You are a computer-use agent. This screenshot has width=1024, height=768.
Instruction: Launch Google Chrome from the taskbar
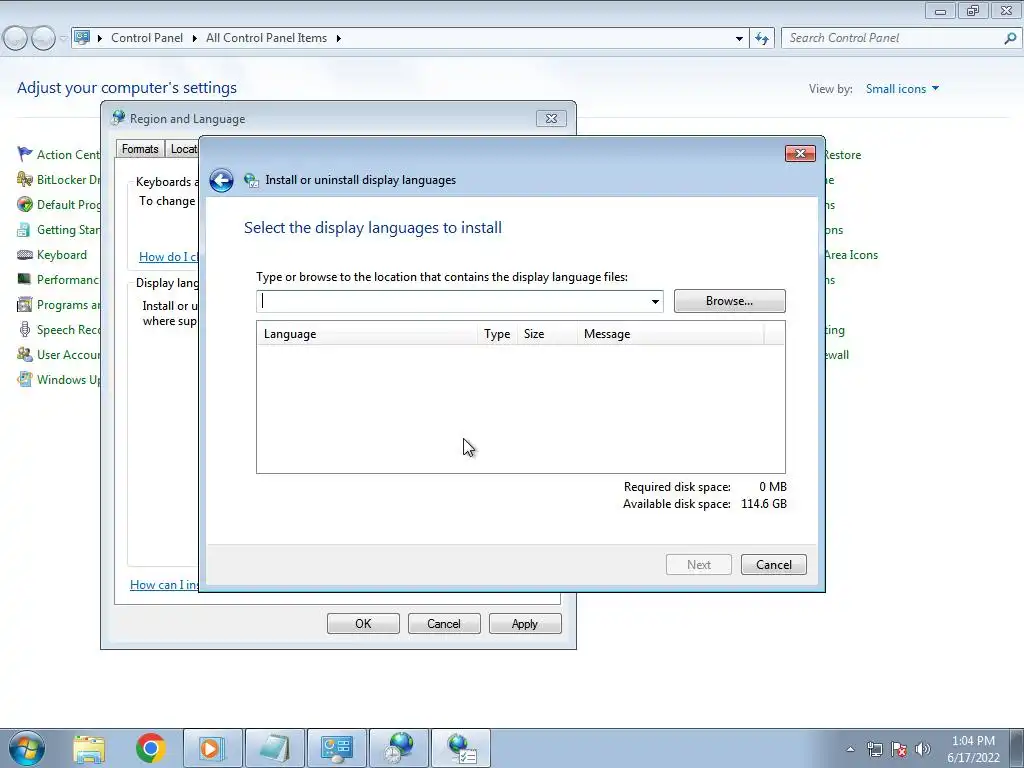coord(151,748)
